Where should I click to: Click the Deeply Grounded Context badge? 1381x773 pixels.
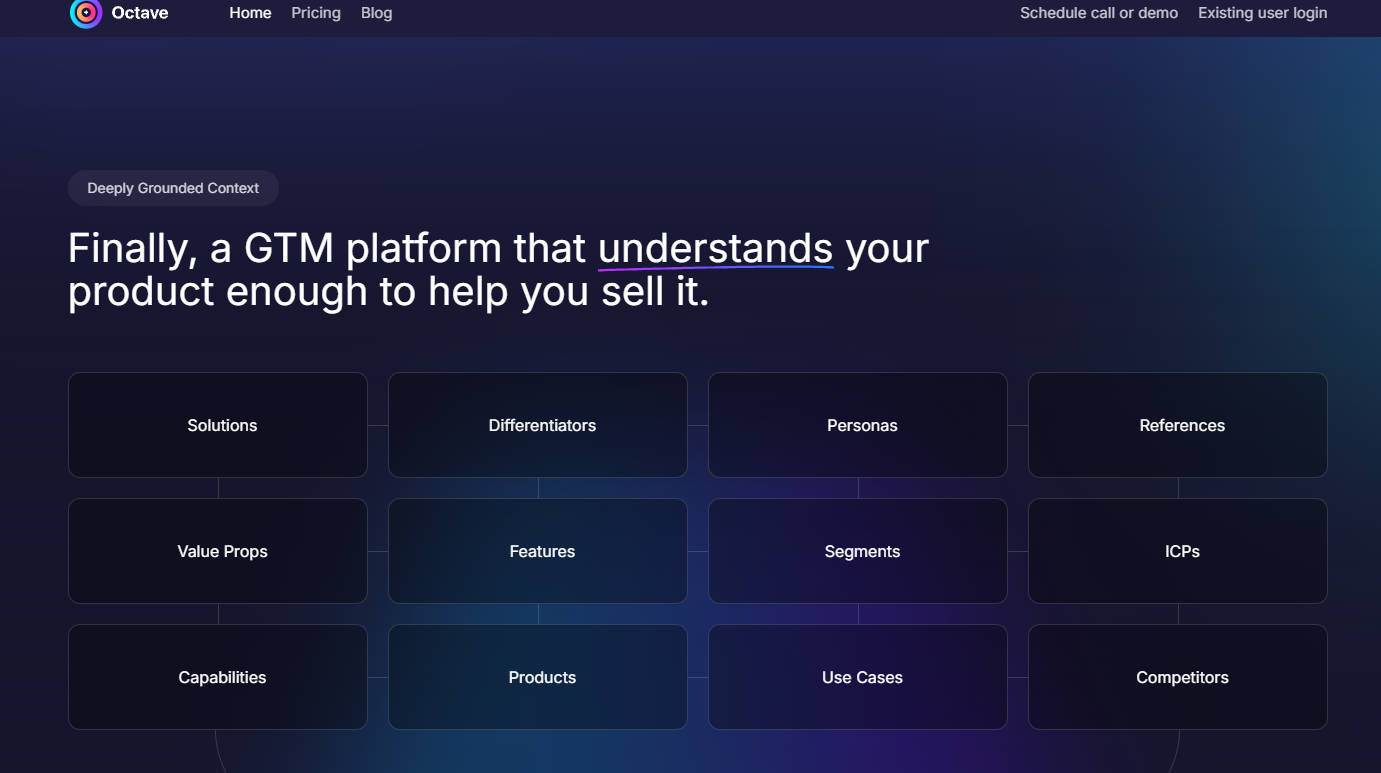(173, 188)
